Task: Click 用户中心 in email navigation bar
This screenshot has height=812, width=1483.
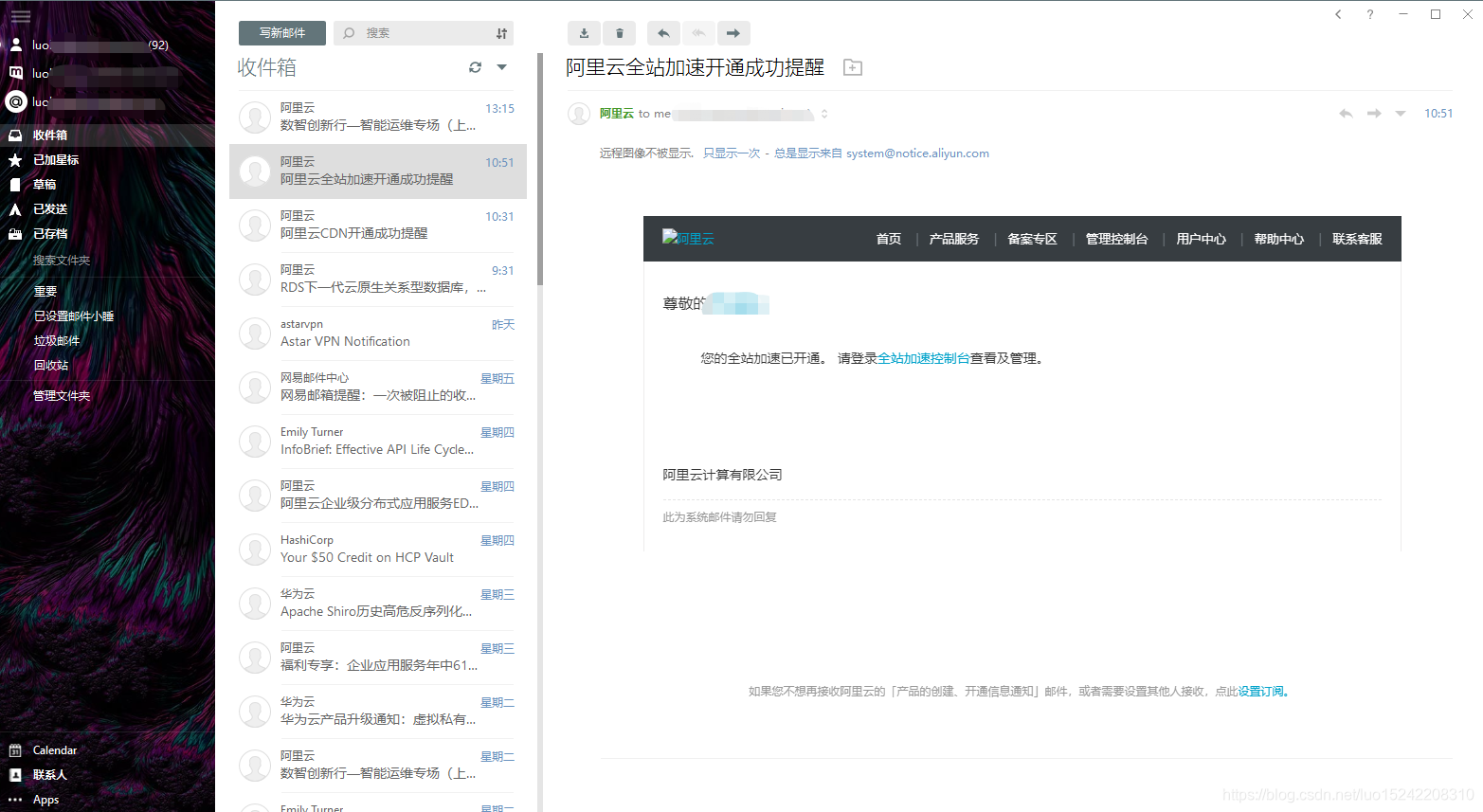Action: pyautogui.click(x=1202, y=239)
